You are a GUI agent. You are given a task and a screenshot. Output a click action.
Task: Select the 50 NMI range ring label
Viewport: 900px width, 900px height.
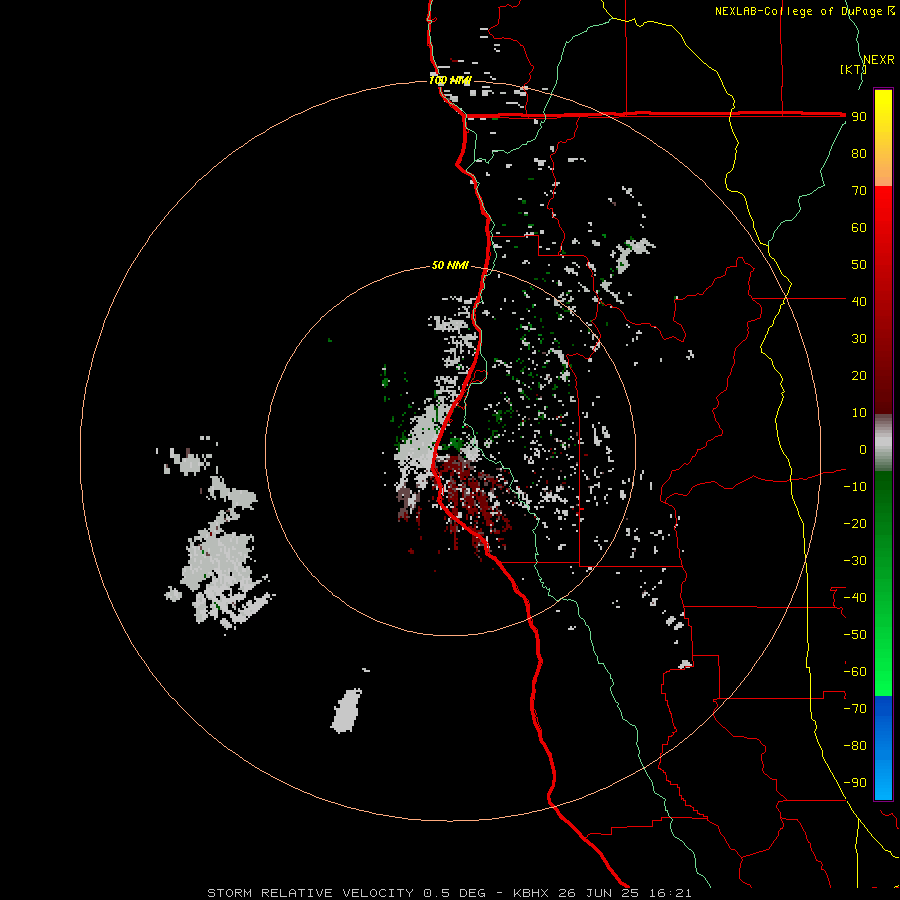coord(450,265)
